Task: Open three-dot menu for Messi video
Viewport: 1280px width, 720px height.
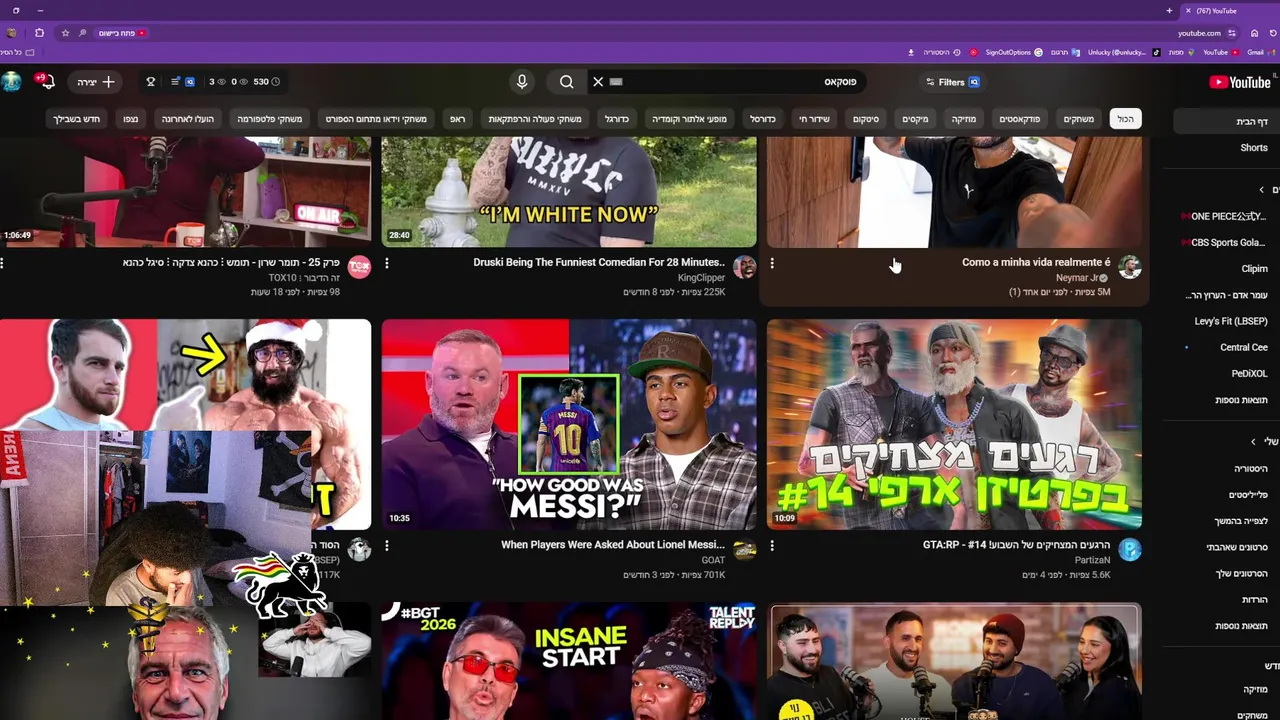Action: coord(387,546)
